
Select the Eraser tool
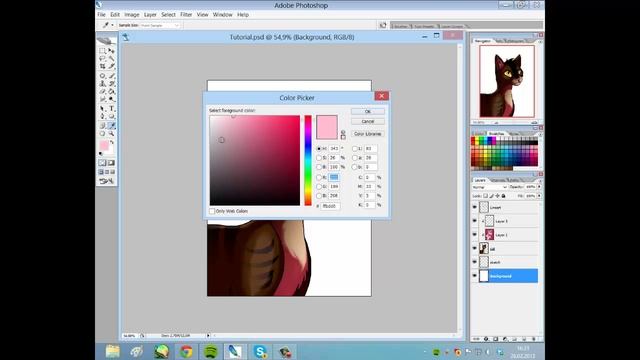click(x=102, y=91)
